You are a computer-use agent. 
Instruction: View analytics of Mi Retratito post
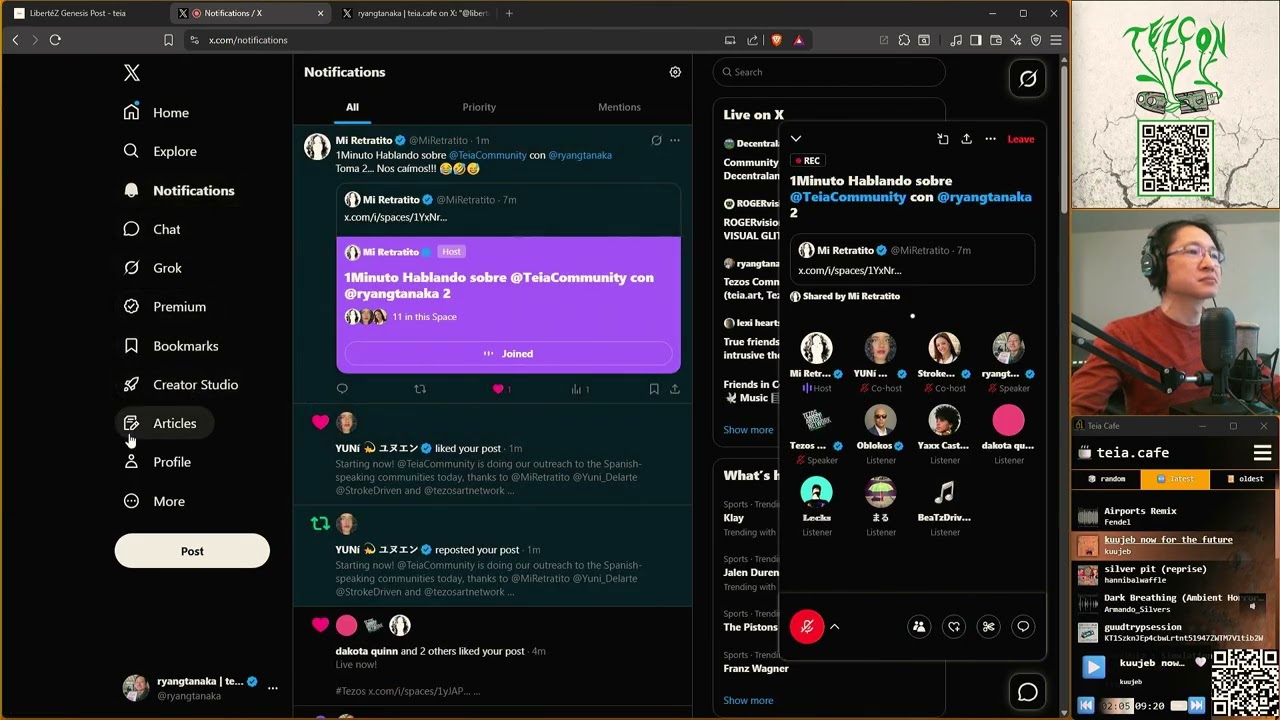pyautogui.click(x=577, y=389)
